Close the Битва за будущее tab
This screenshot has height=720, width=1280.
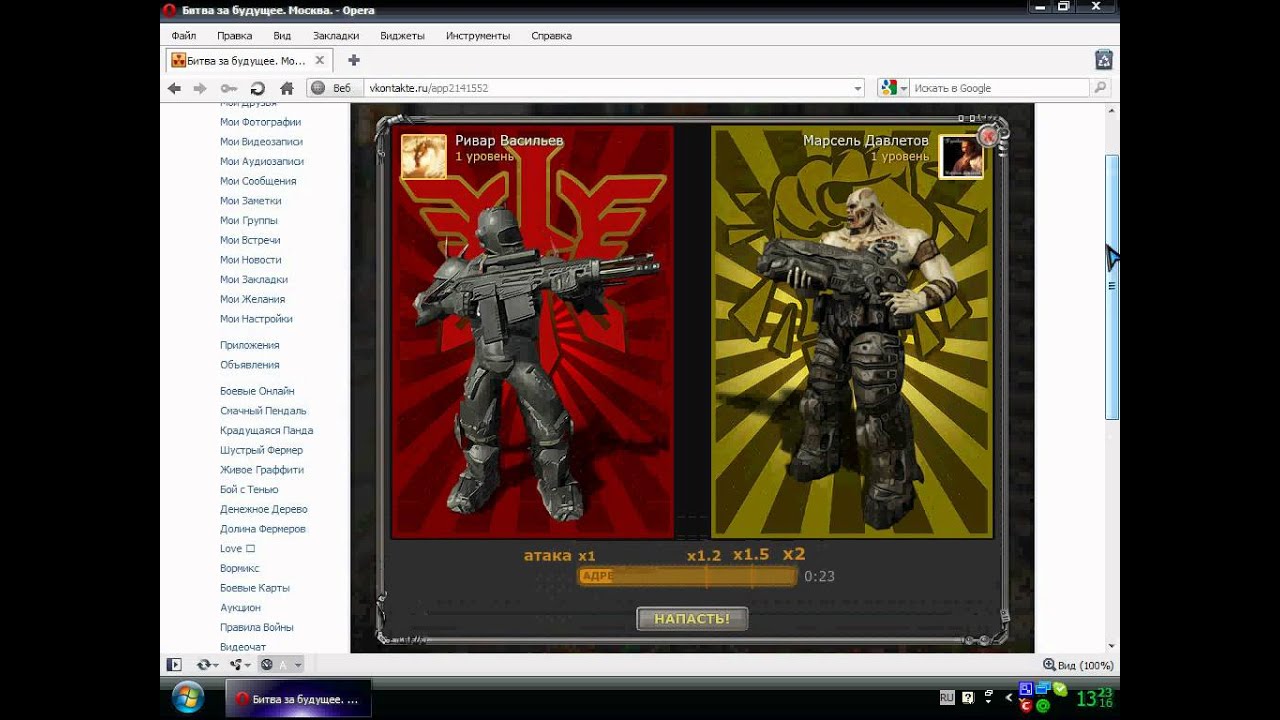point(322,61)
